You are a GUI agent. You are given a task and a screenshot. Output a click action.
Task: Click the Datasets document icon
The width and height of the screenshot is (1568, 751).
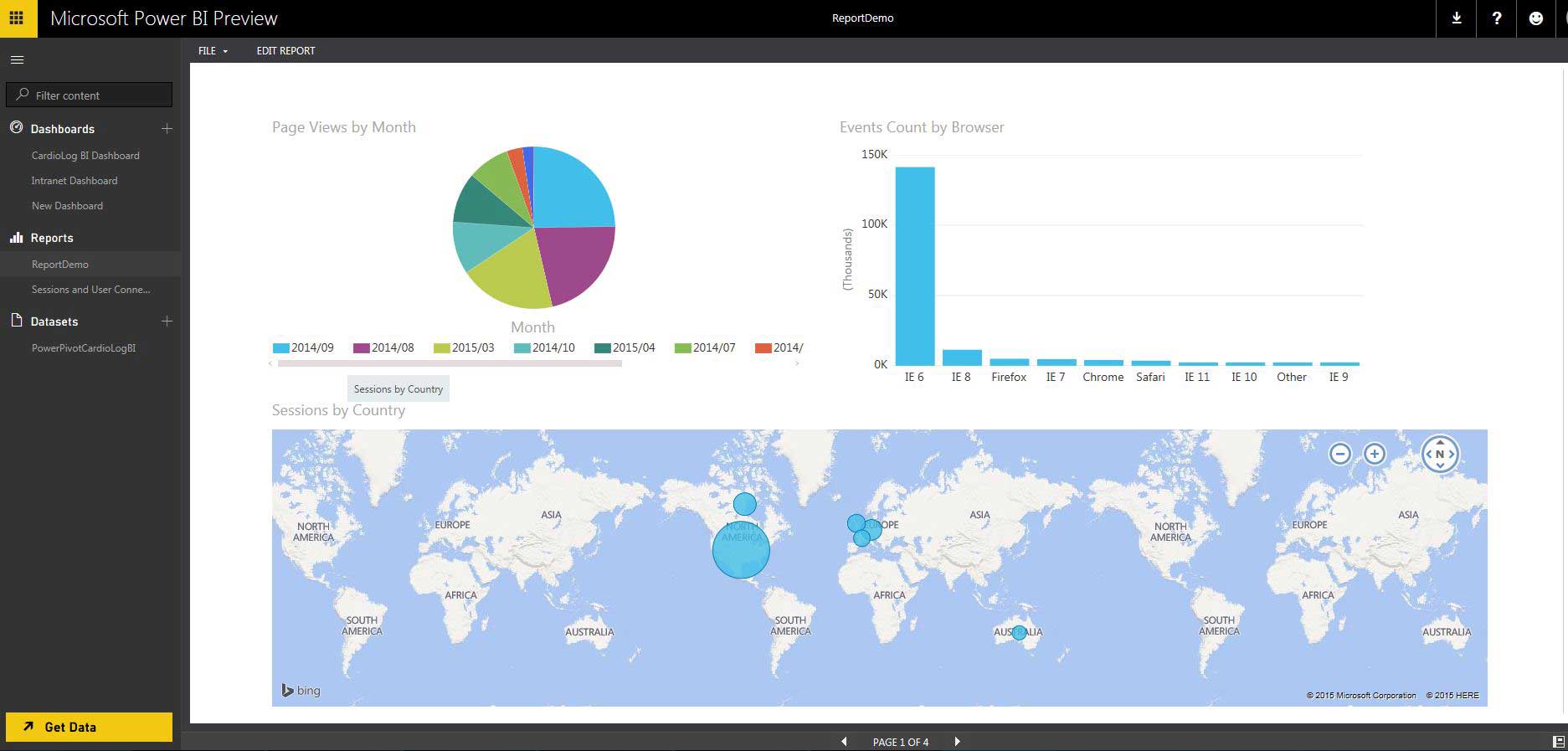click(16, 321)
